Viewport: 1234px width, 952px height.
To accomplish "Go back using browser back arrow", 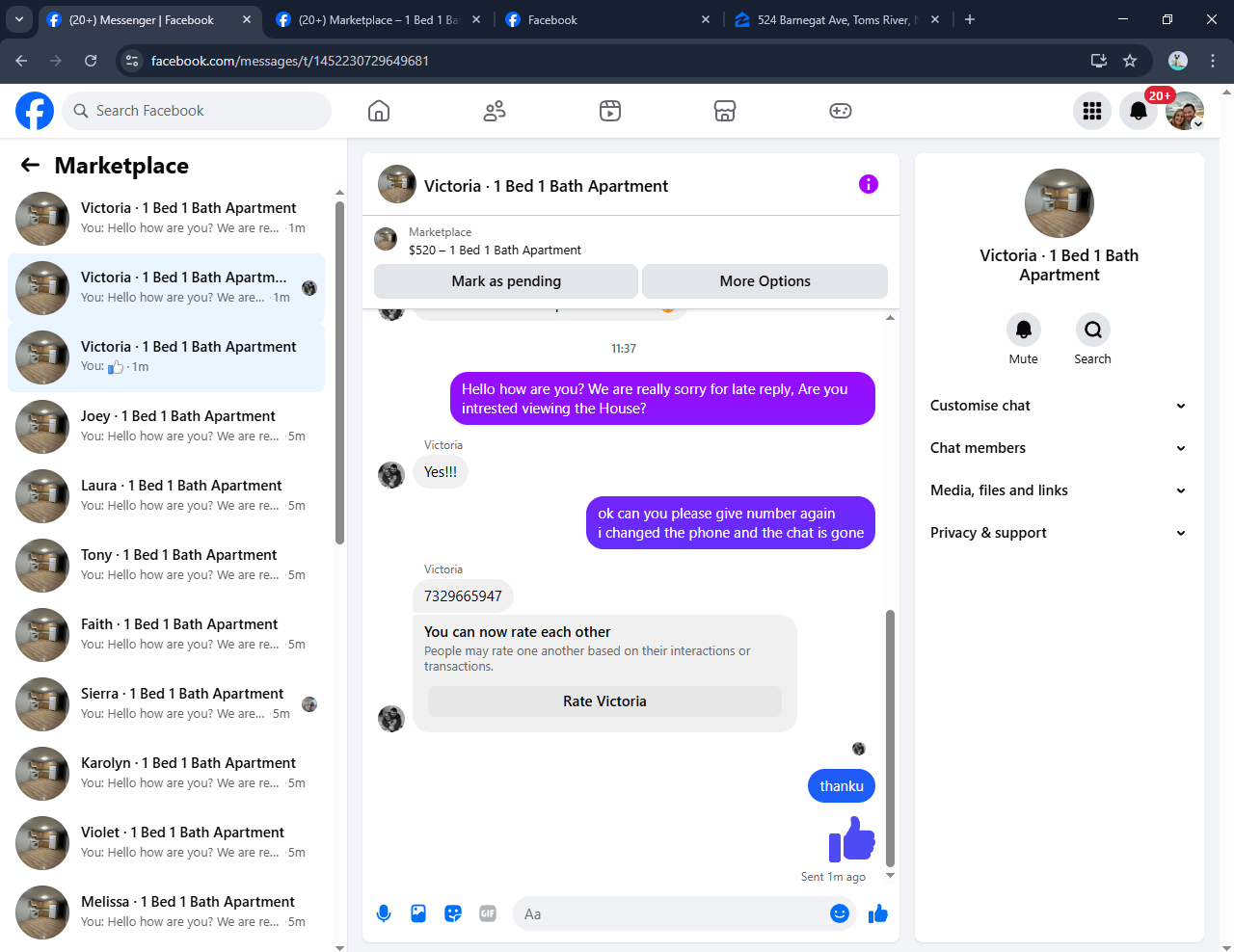I will pyautogui.click(x=21, y=61).
